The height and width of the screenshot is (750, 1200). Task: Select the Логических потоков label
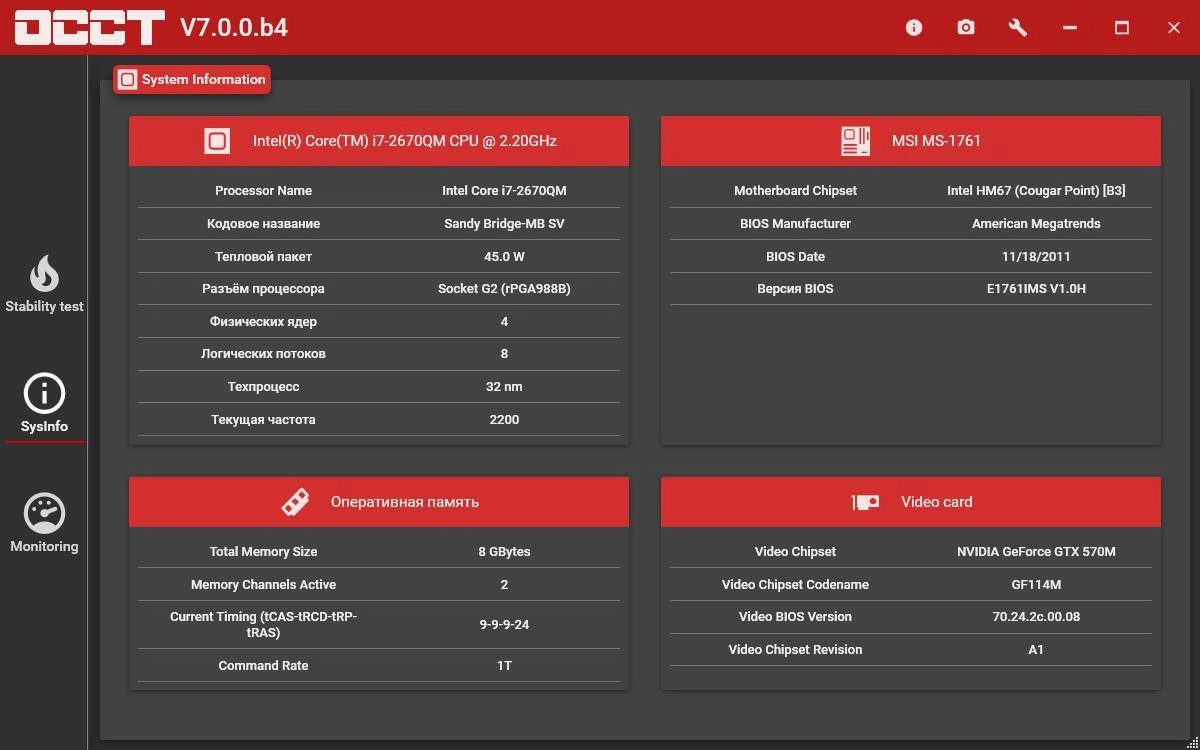point(263,353)
